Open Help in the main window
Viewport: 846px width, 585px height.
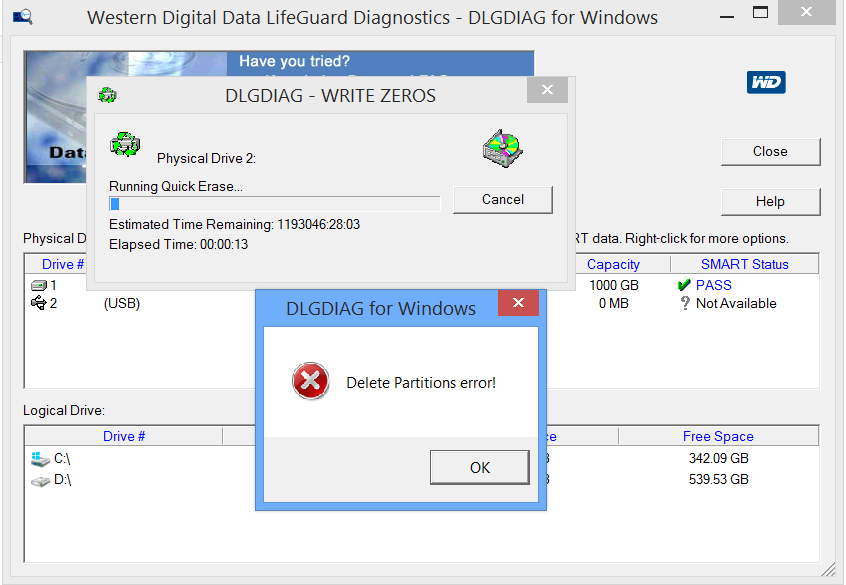coord(770,202)
